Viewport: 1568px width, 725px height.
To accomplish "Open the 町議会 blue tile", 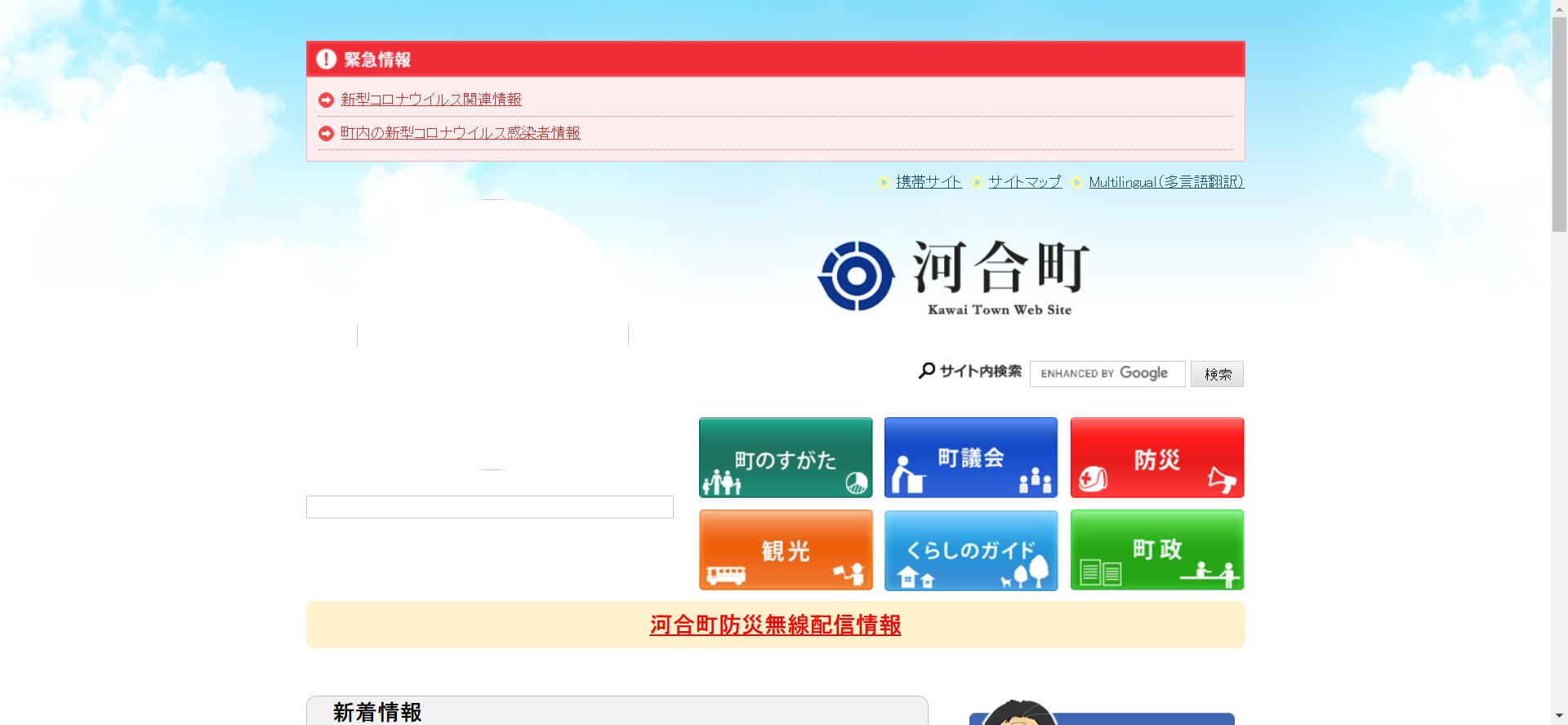I will tap(970, 457).
